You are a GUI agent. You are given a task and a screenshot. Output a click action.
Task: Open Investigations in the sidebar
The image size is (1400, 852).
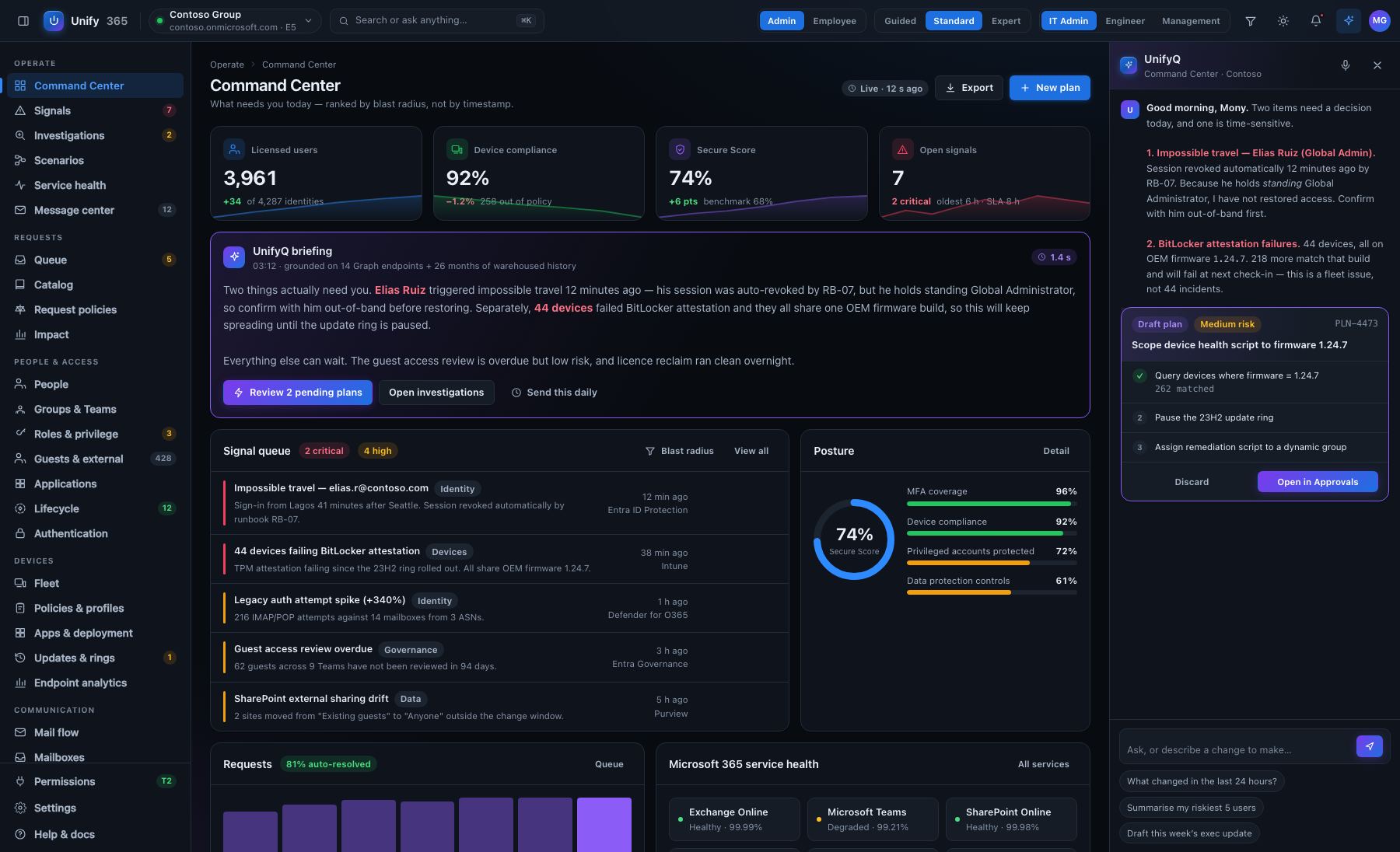95,135
